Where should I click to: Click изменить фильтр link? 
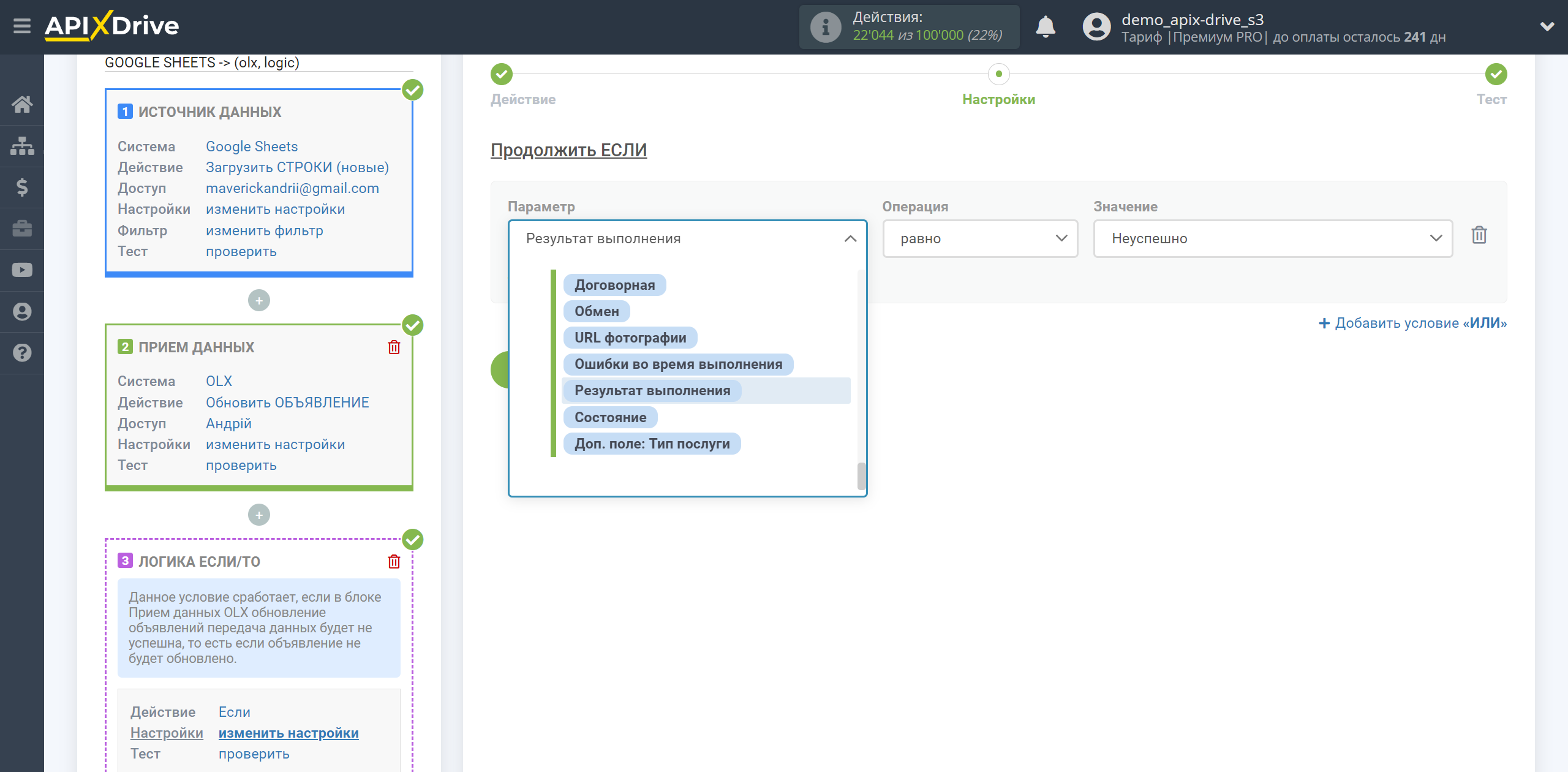tap(264, 230)
